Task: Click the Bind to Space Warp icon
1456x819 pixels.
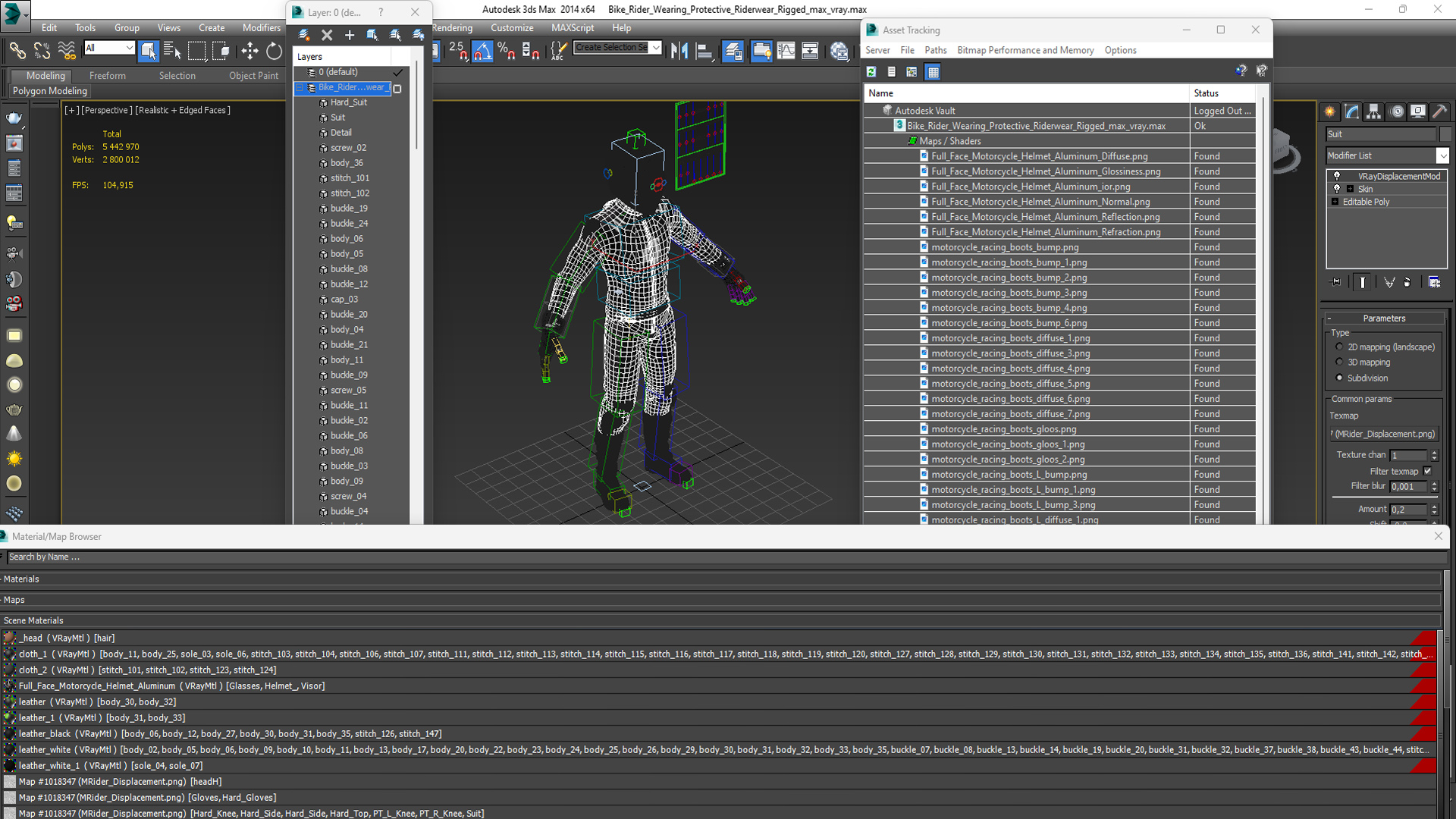Action: pyautogui.click(x=67, y=51)
